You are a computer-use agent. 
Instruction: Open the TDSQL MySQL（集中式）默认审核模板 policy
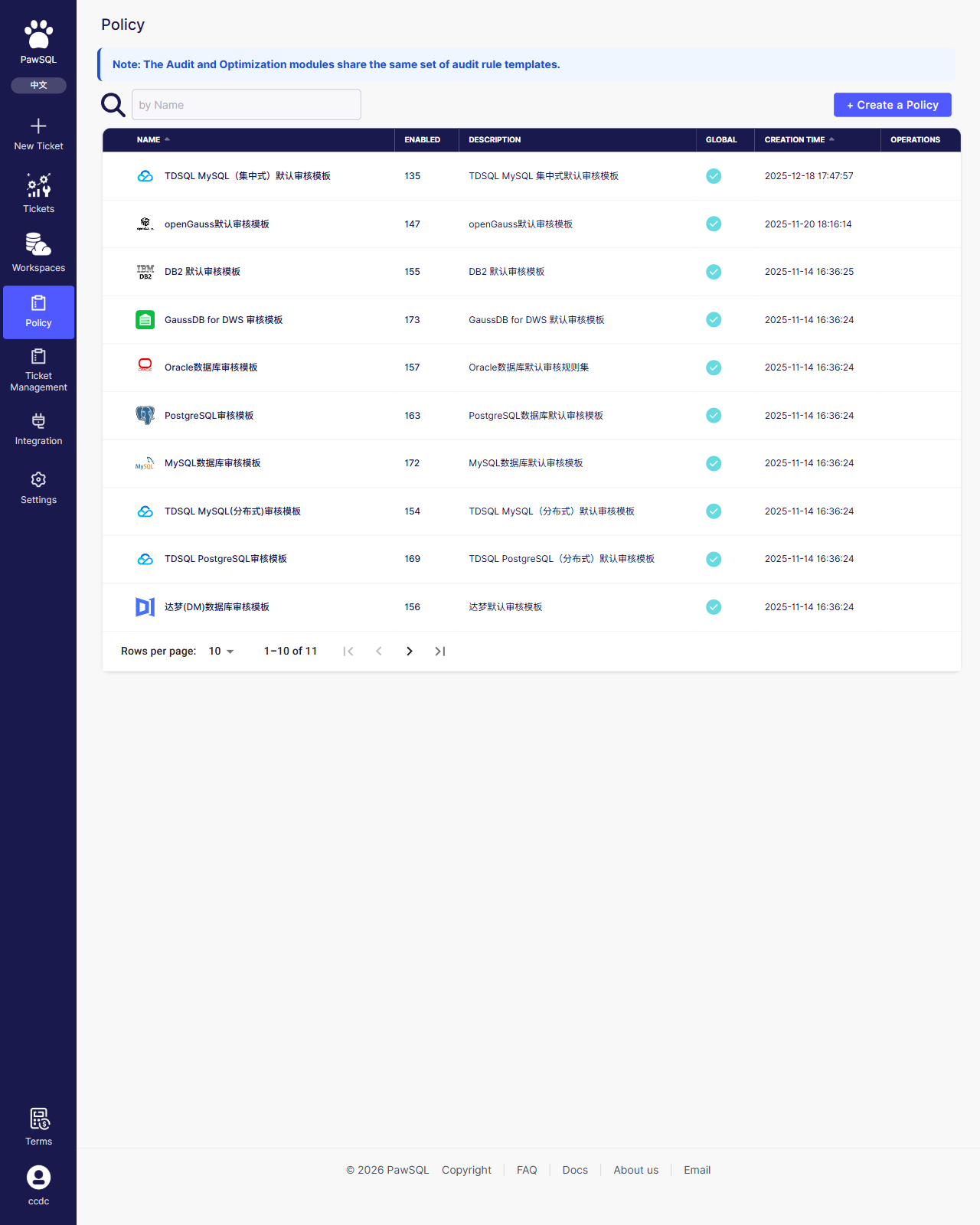(247, 176)
